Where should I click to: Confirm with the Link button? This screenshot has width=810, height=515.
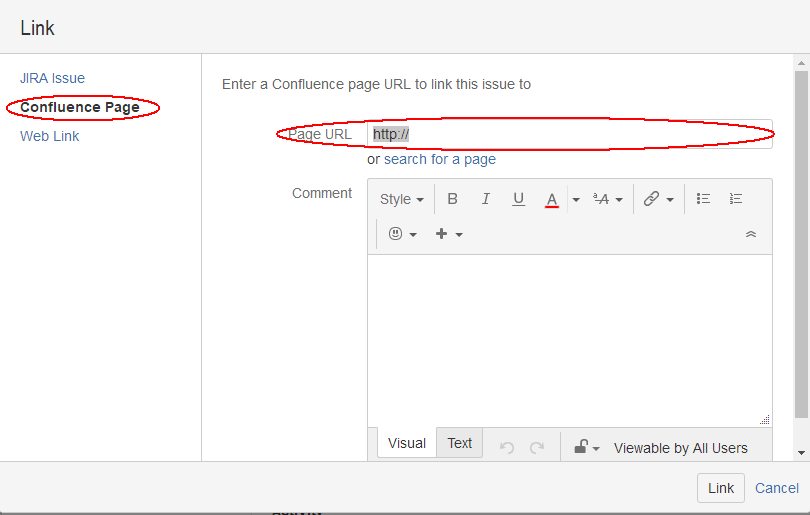[721, 488]
